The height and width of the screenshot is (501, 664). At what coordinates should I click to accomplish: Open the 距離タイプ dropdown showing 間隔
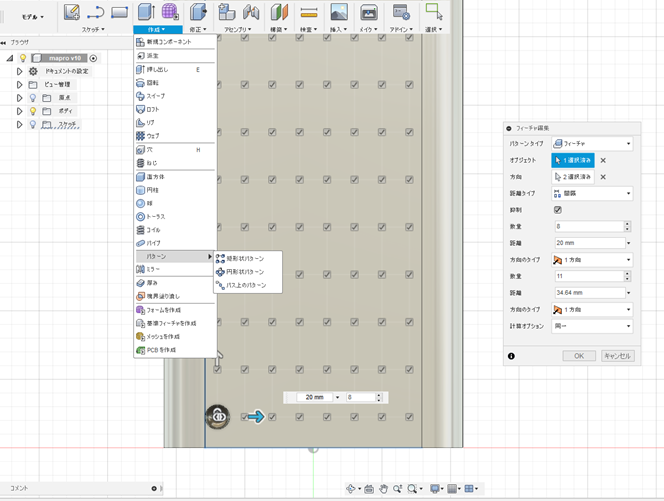[592, 193]
